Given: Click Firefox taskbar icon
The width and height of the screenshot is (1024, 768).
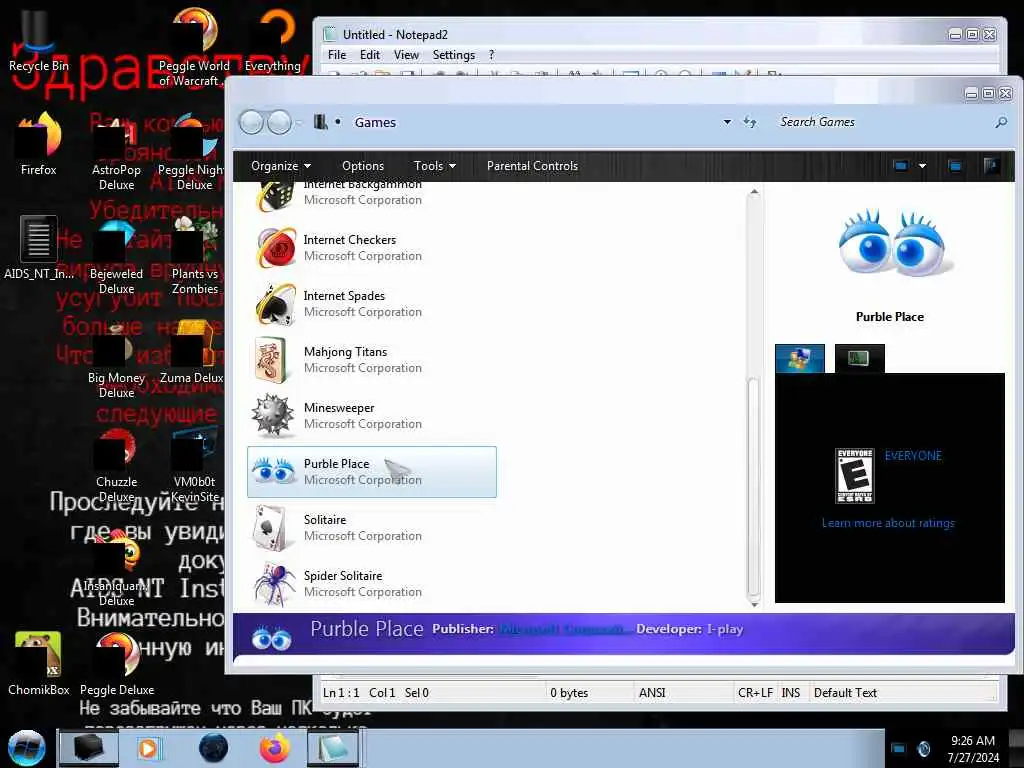Looking at the screenshot, I should click(275, 748).
